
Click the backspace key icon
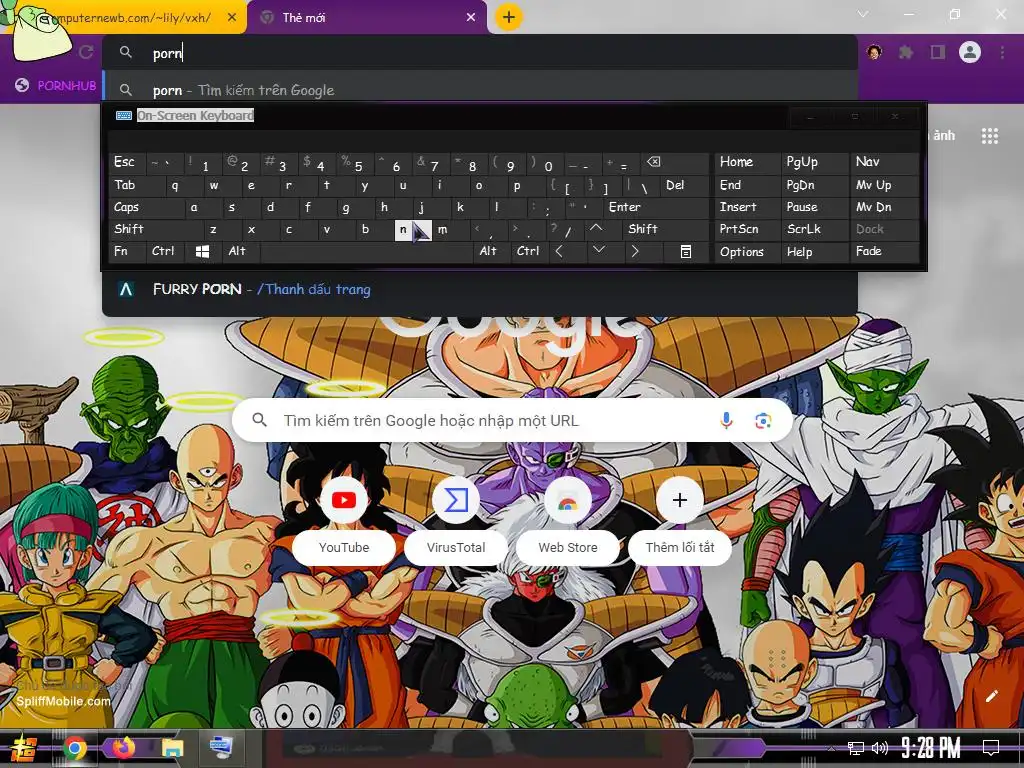coord(673,163)
